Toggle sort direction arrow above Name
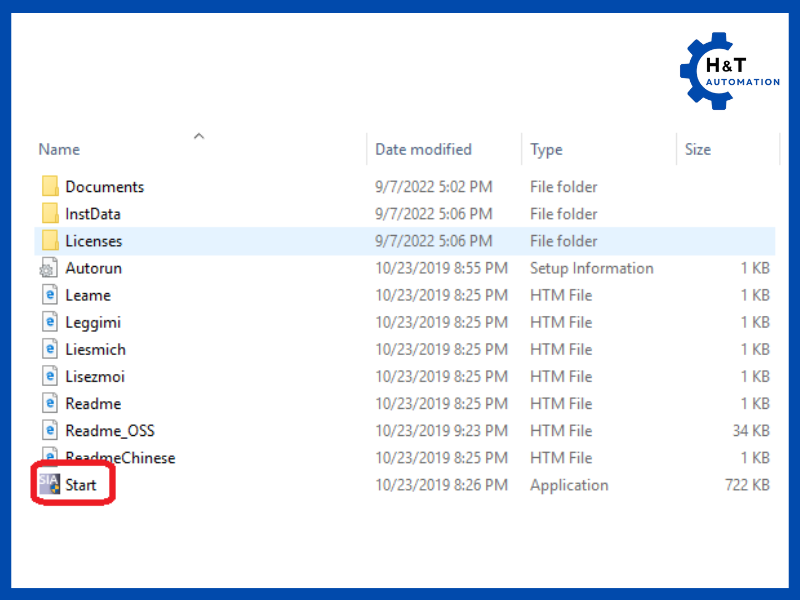 [x=199, y=135]
